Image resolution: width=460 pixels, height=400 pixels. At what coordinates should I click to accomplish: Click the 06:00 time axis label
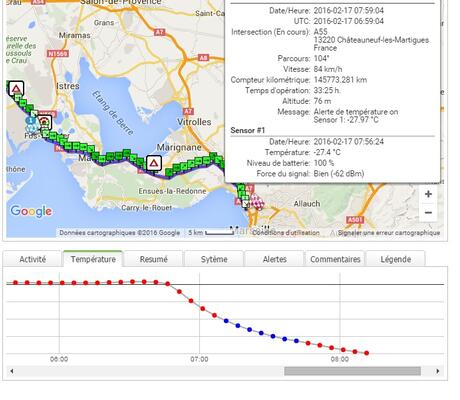click(59, 359)
